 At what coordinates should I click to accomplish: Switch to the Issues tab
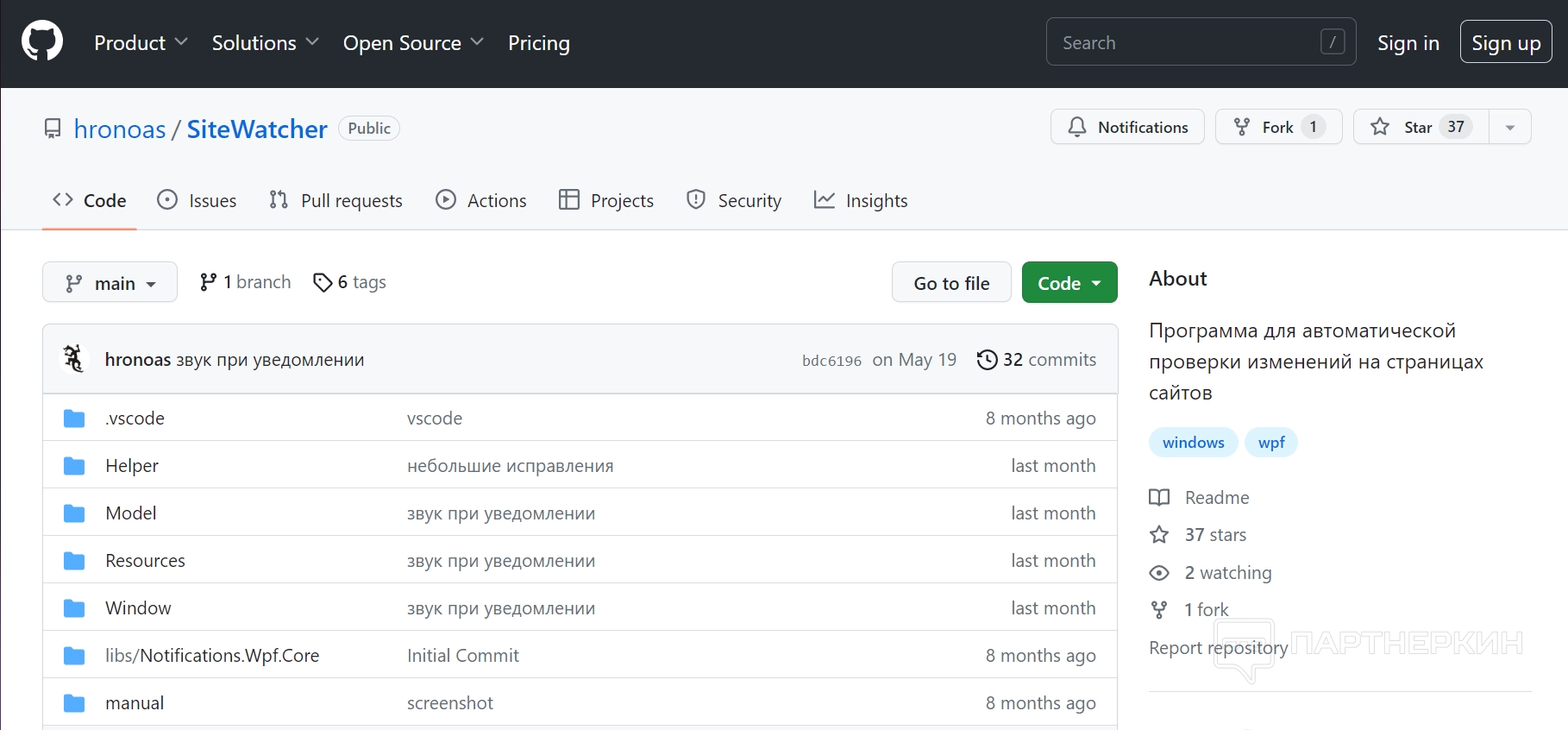[x=197, y=201]
